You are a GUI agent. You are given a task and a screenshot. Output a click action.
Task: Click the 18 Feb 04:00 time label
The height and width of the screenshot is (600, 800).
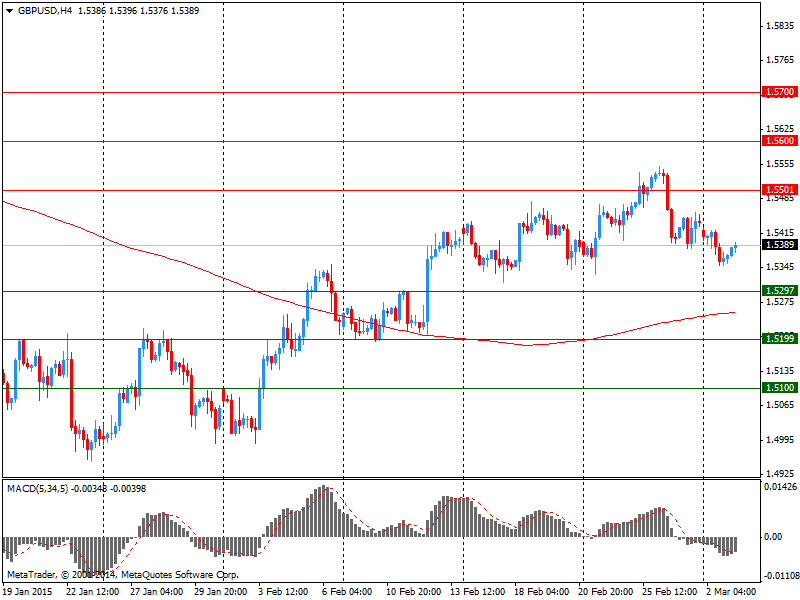[541, 592]
